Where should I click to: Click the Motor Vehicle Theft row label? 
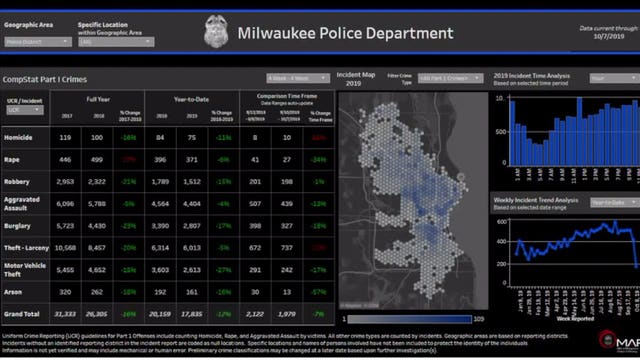pyautogui.click(x=24, y=270)
